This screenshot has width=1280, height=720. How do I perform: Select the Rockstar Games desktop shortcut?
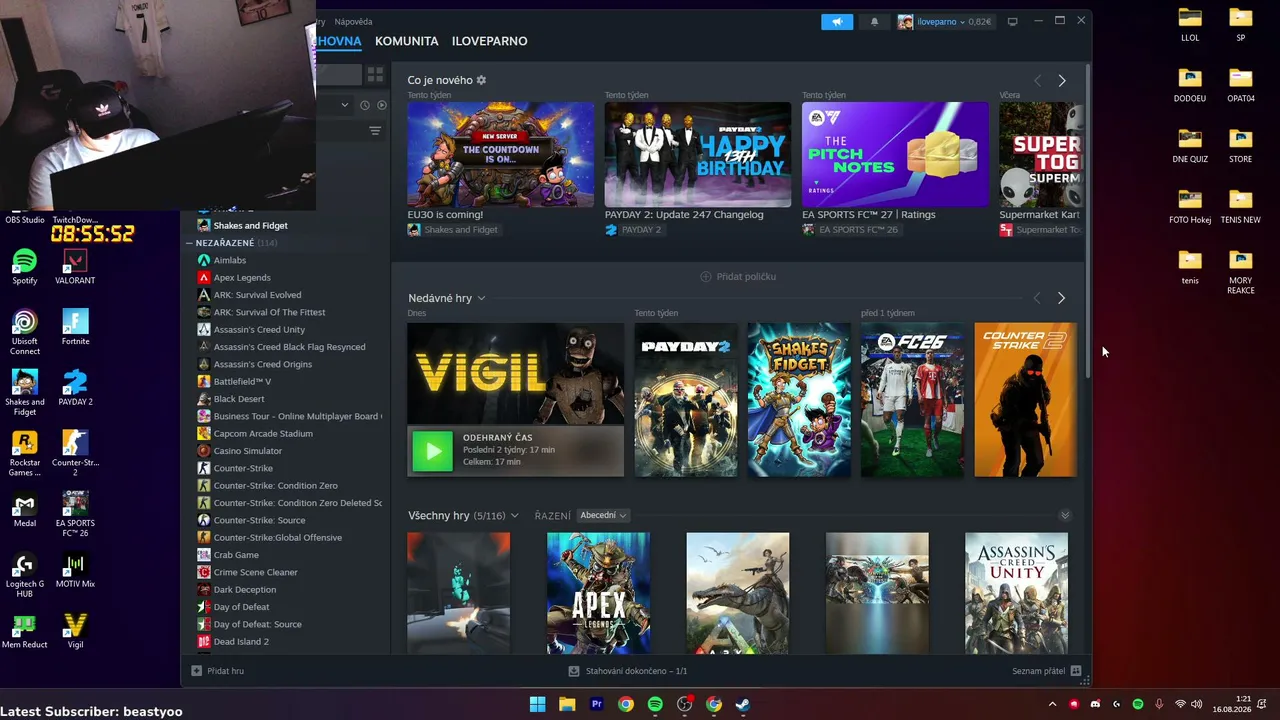tap(25, 453)
